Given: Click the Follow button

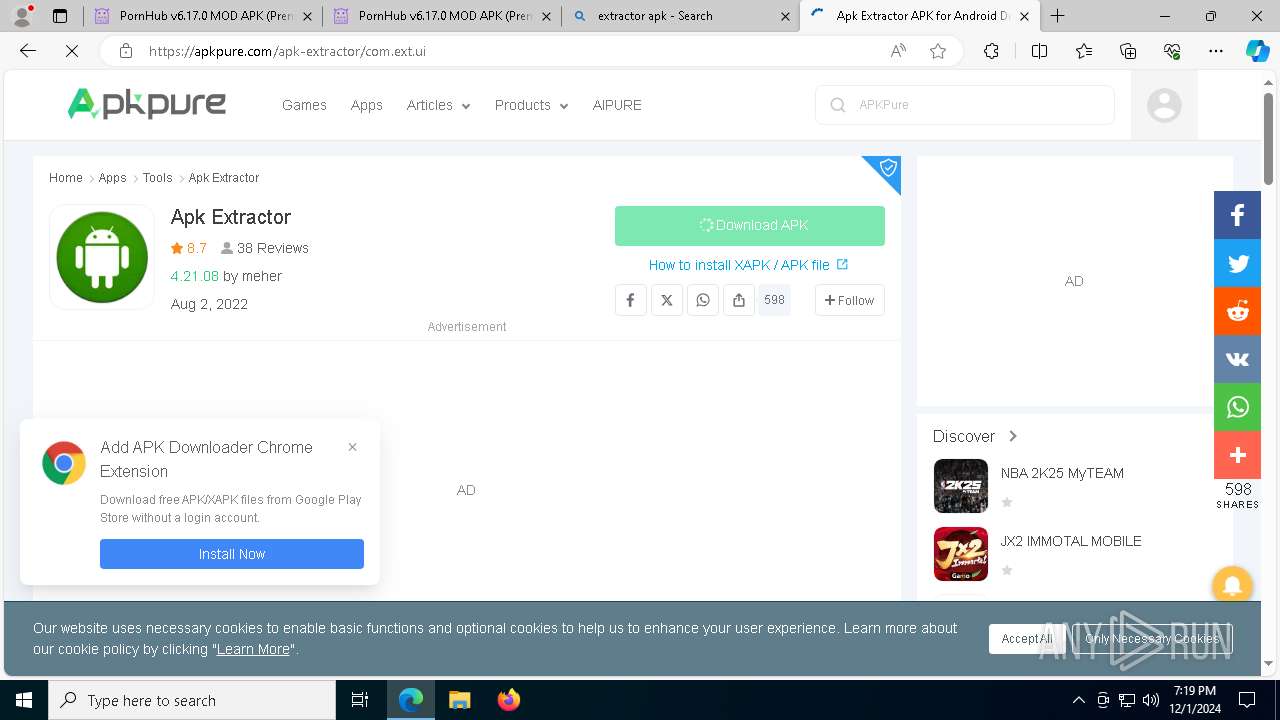Looking at the screenshot, I should (x=849, y=300).
